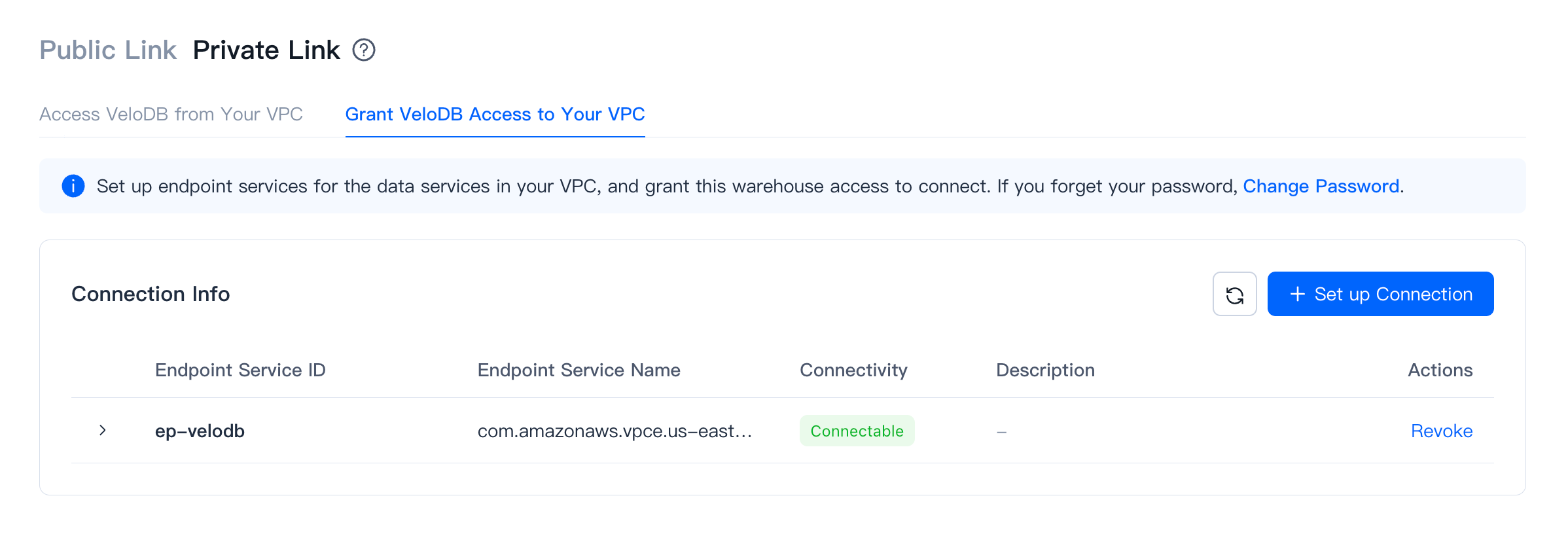Click the refresh icon next to Set up Connection
This screenshot has width=1568, height=536.
[1234, 294]
